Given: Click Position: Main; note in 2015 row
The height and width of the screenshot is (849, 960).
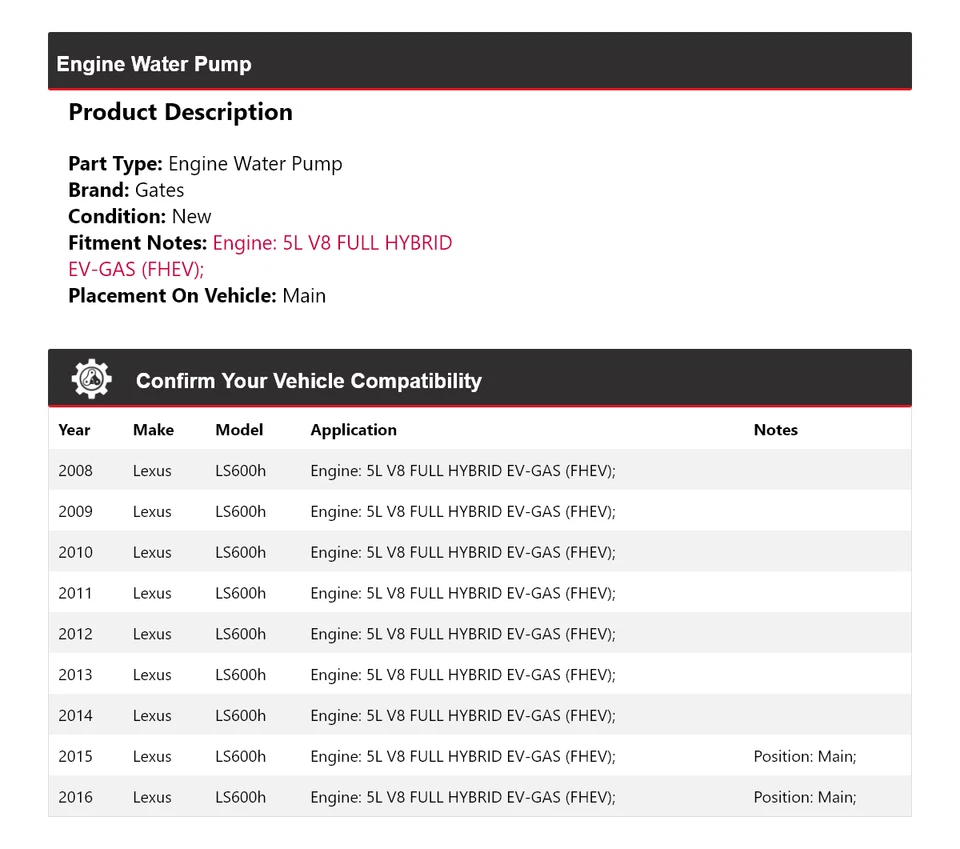Looking at the screenshot, I should (805, 756).
